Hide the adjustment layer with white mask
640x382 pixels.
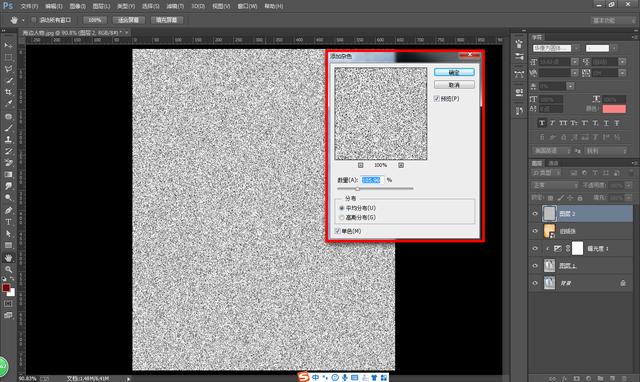click(535, 249)
